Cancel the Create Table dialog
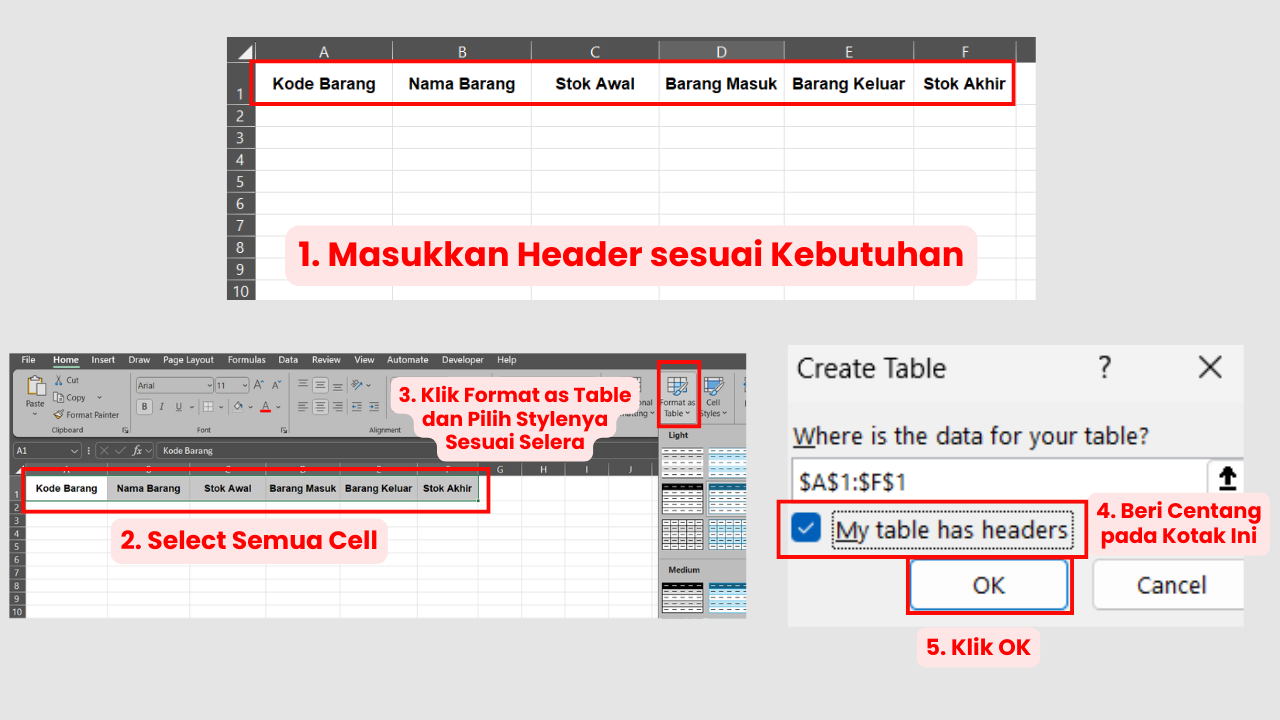Screen dimensions: 1280x720 (x=1168, y=585)
